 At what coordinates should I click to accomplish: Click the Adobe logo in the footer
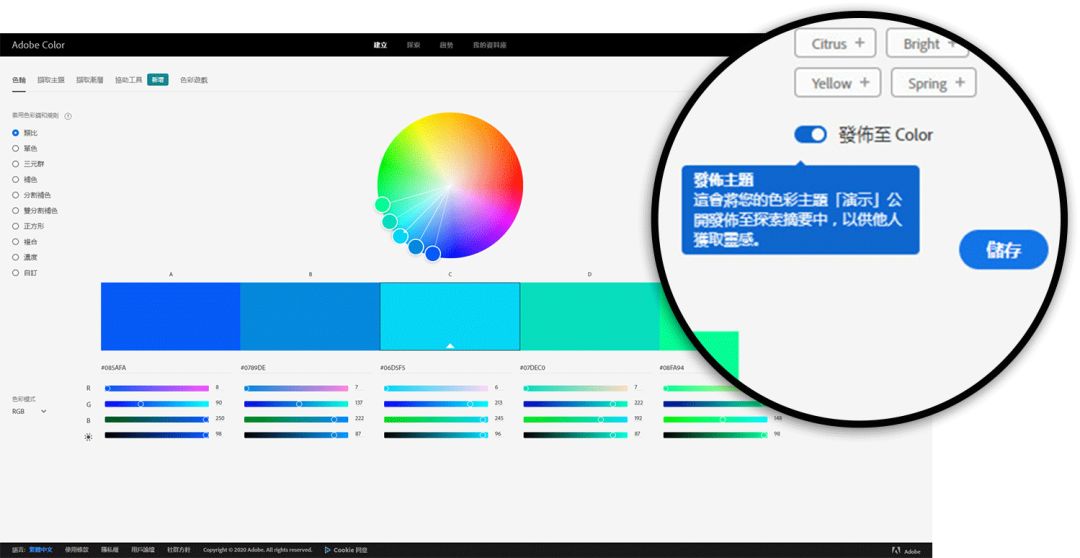pyautogui.click(x=896, y=551)
